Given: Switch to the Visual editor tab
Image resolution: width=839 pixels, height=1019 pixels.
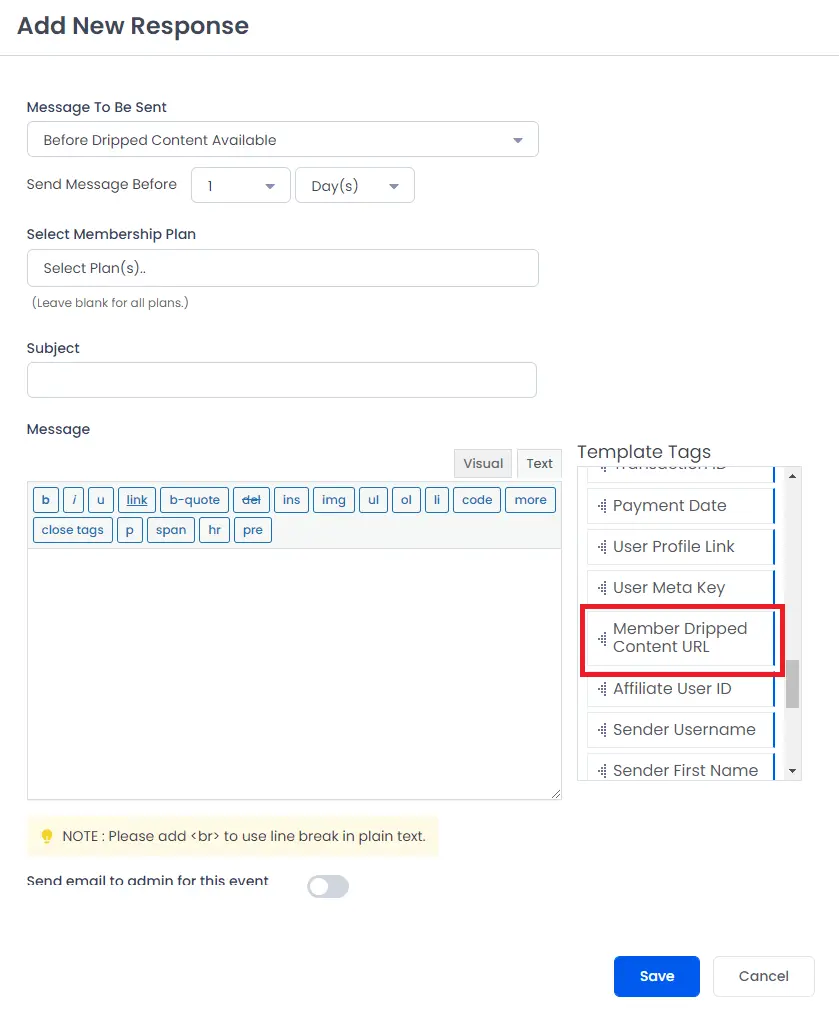Looking at the screenshot, I should click(x=483, y=463).
